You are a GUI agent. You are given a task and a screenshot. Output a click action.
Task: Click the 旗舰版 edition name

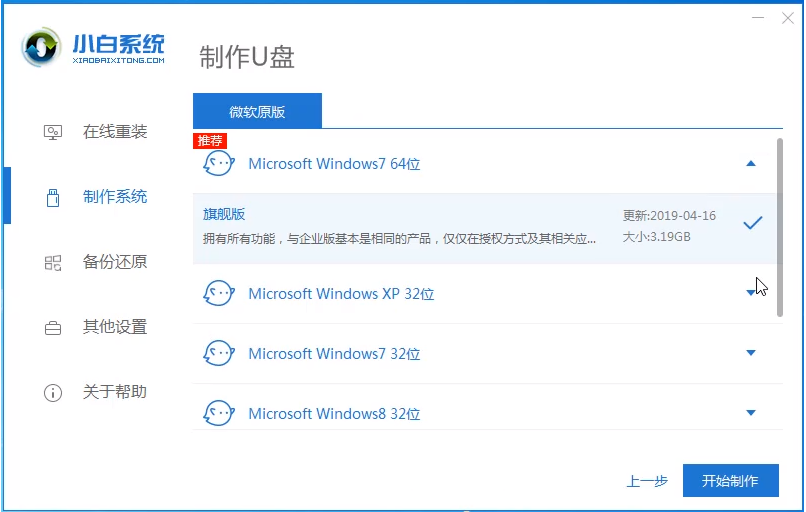click(224, 214)
